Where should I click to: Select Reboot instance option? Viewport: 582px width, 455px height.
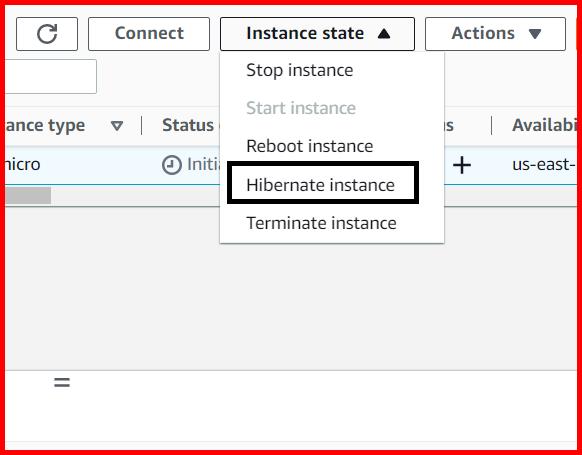coord(310,146)
